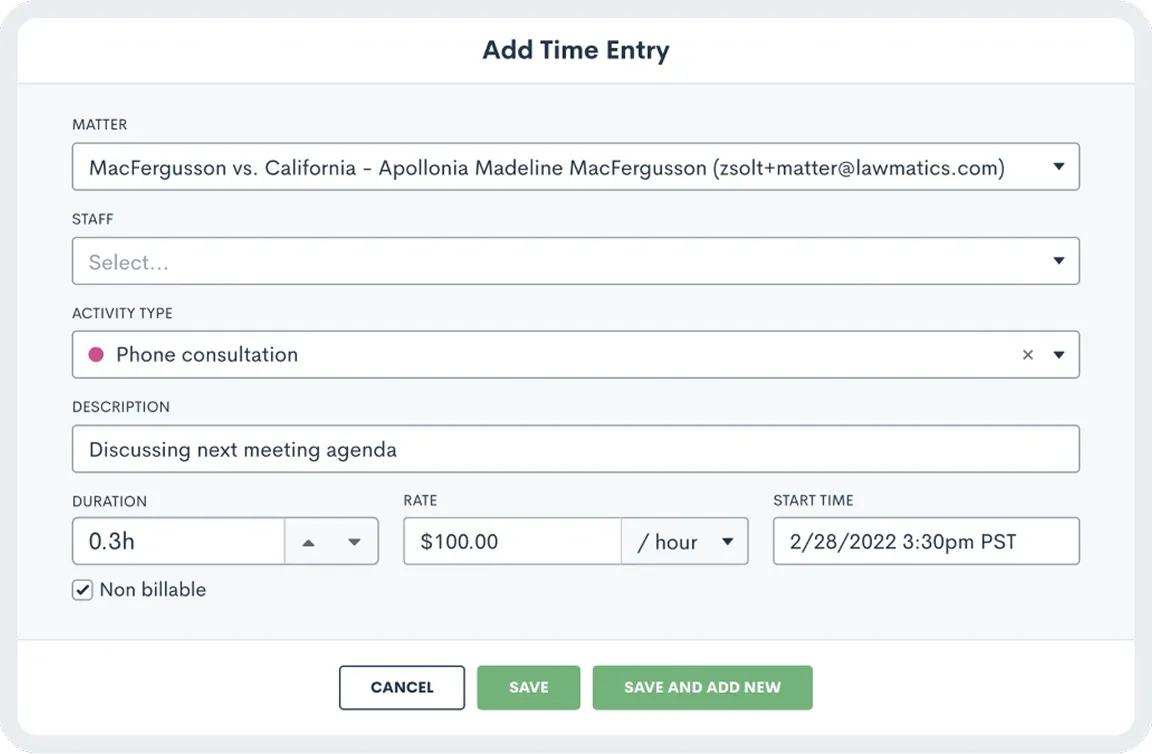The image size is (1152, 754).
Task: Change the rate unit from hour
Action: (x=685, y=541)
